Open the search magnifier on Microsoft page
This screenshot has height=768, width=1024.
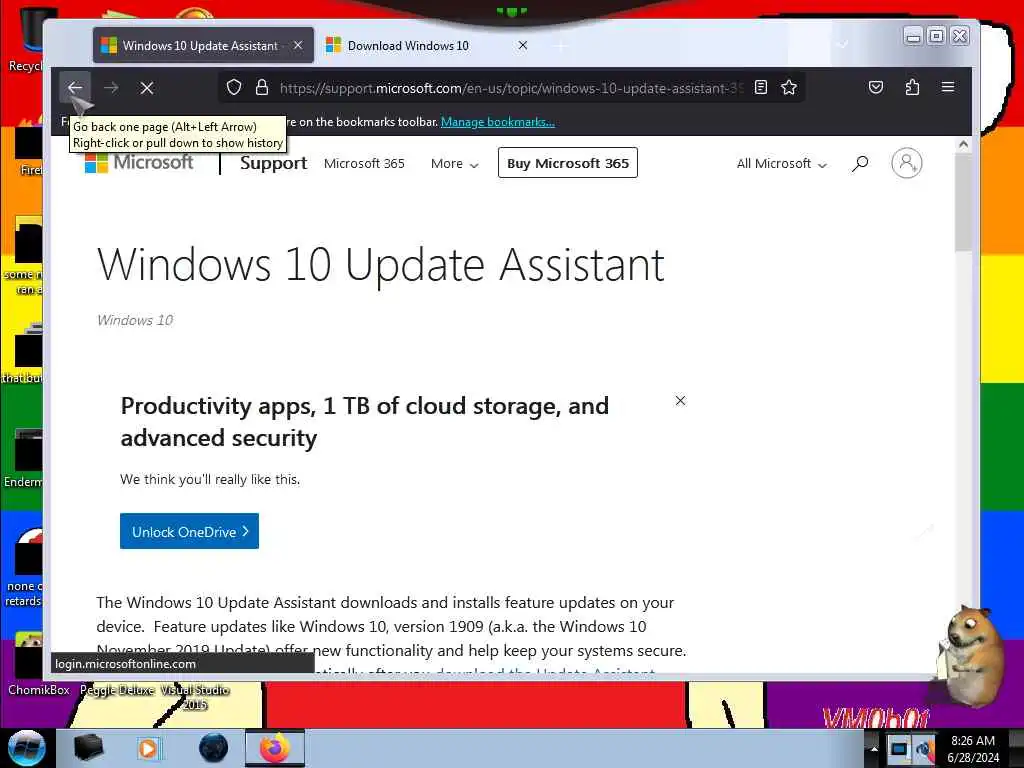[860, 163]
